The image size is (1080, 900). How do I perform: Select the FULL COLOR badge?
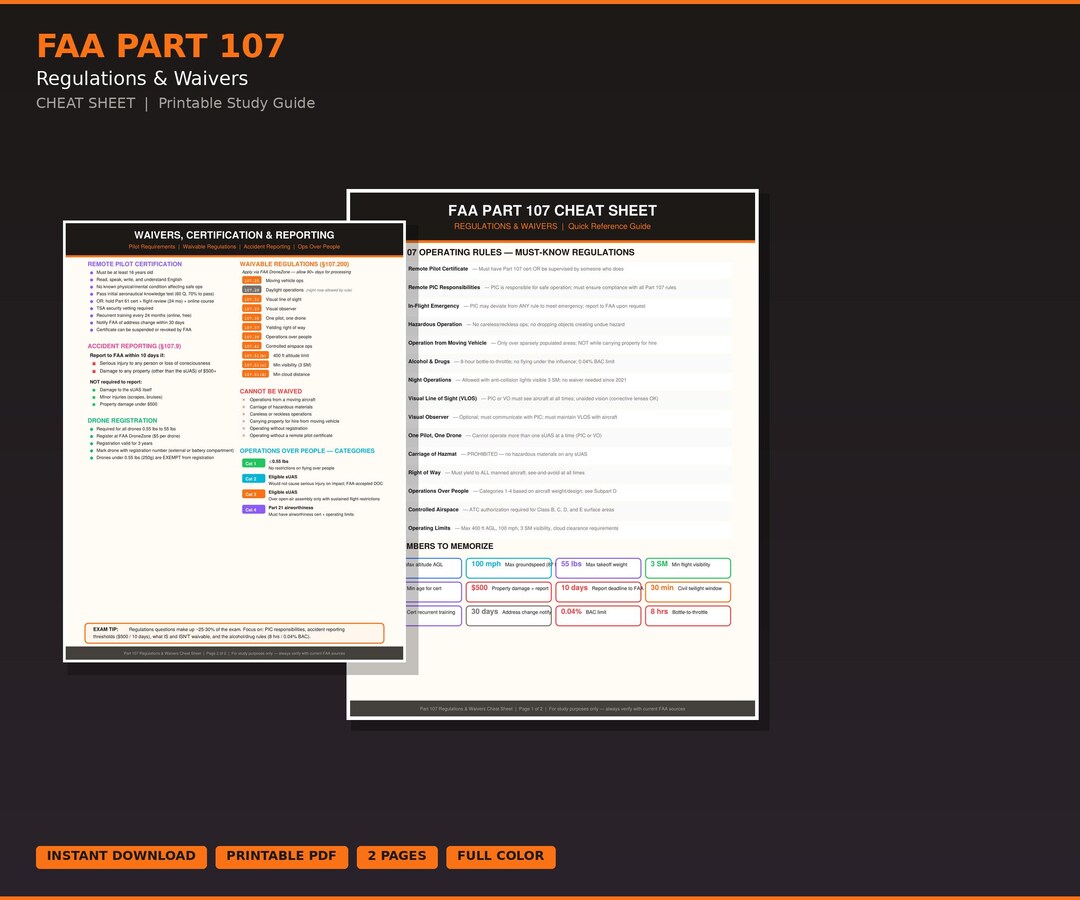[x=501, y=857]
